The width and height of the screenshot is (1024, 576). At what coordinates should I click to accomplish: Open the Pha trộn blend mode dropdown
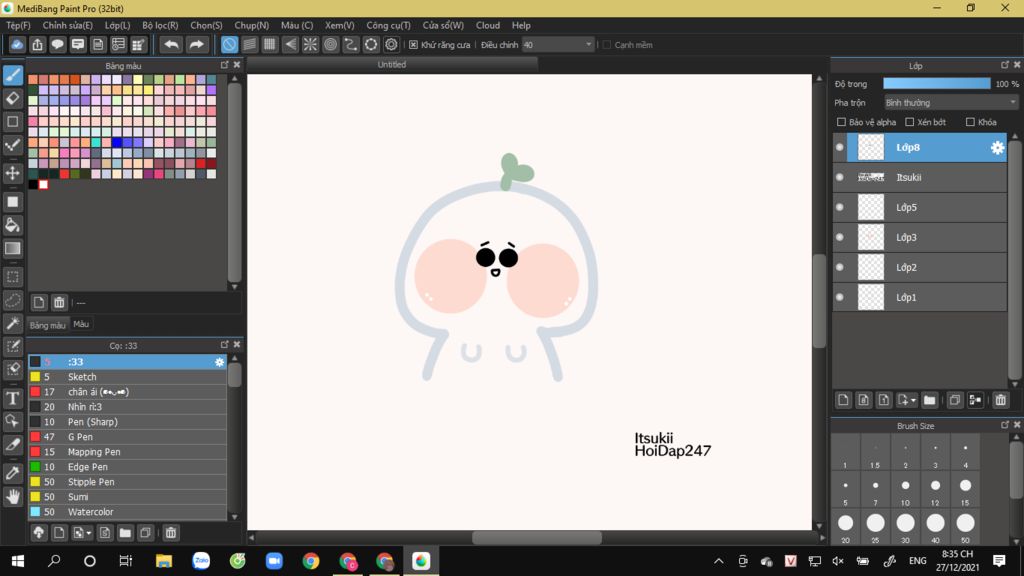click(950, 102)
